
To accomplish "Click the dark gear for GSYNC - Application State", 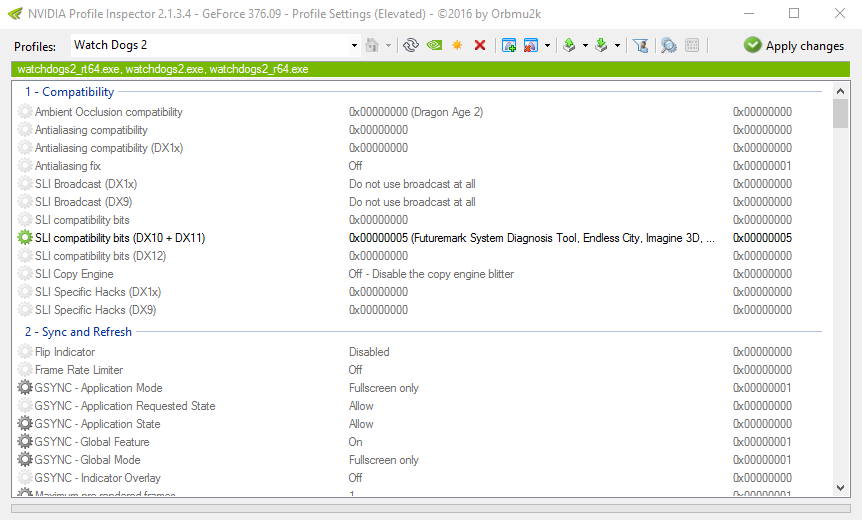I will 25,424.
